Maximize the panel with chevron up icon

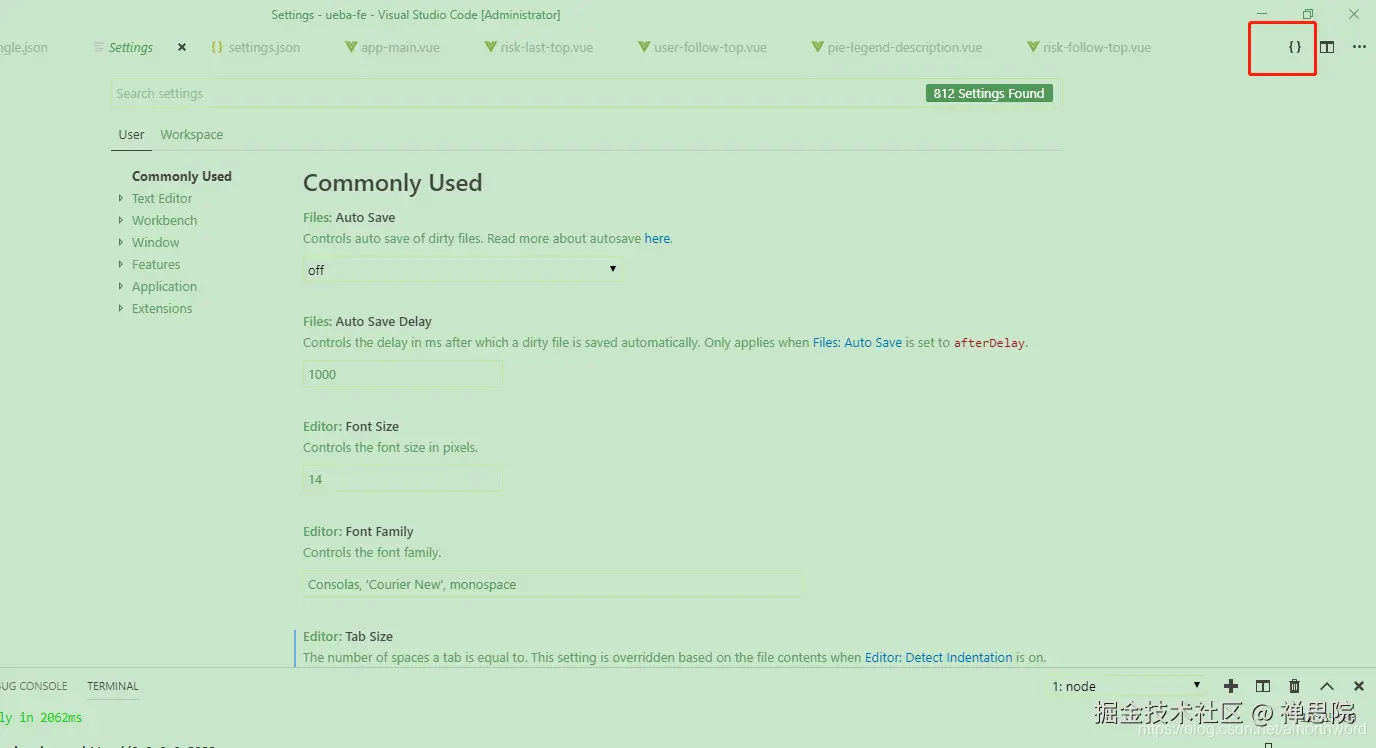pyautogui.click(x=1327, y=686)
